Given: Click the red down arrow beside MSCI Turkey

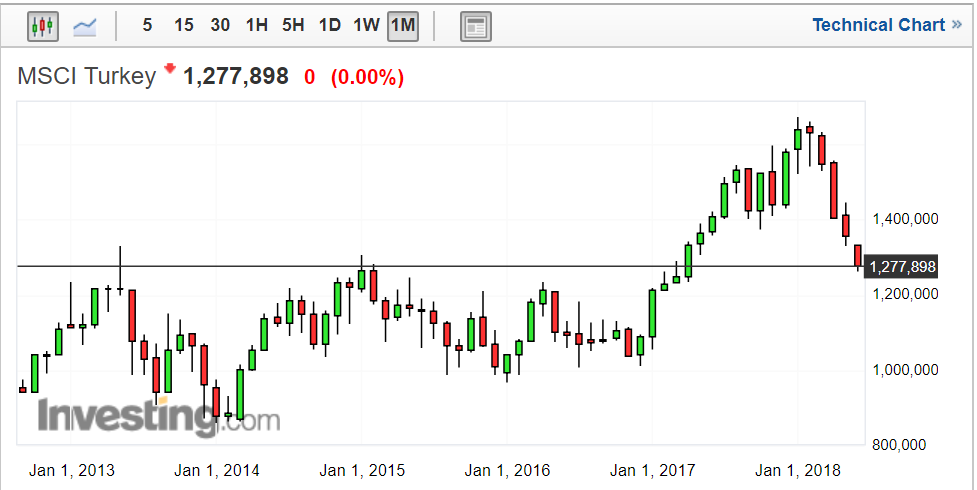Looking at the screenshot, I should [170, 69].
